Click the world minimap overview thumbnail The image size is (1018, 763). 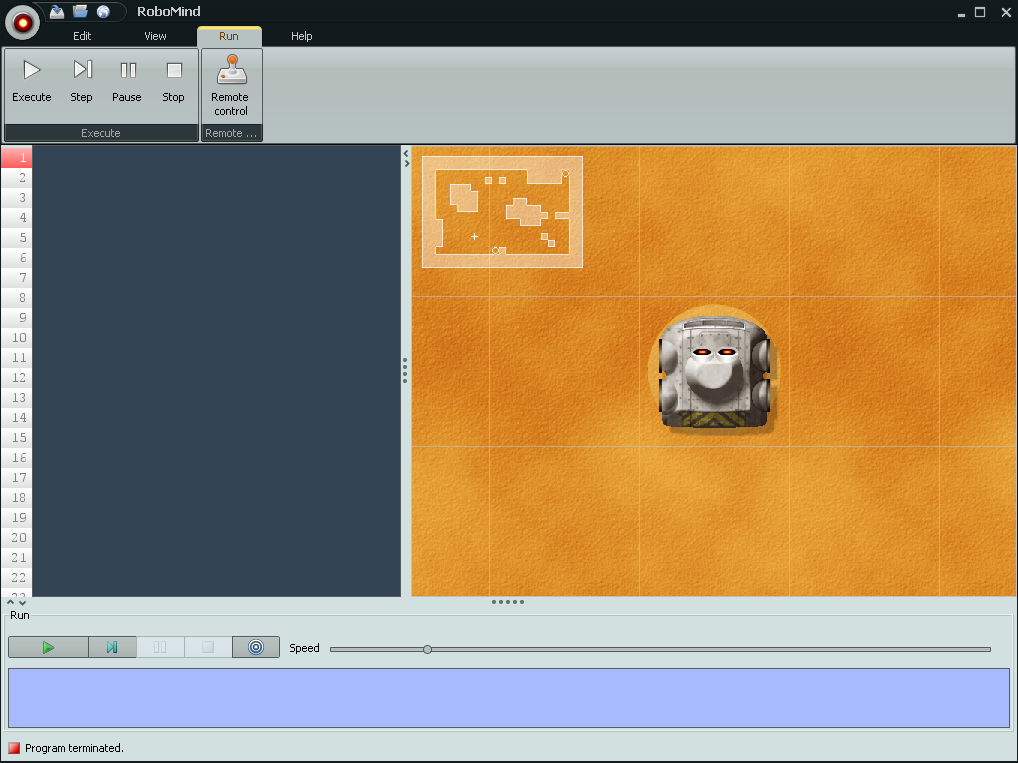(x=502, y=212)
